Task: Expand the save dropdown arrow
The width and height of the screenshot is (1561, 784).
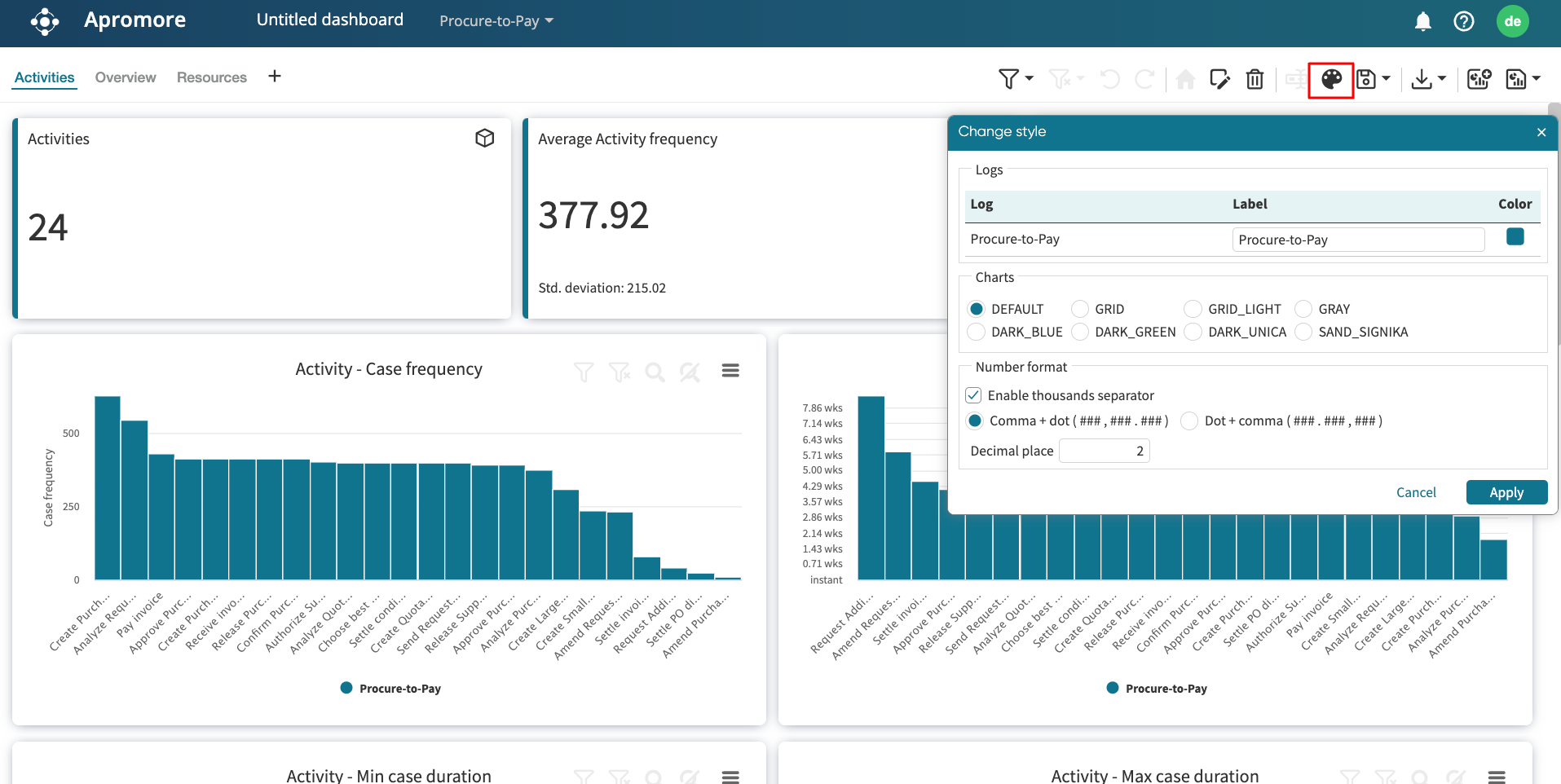Action: (1386, 79)
